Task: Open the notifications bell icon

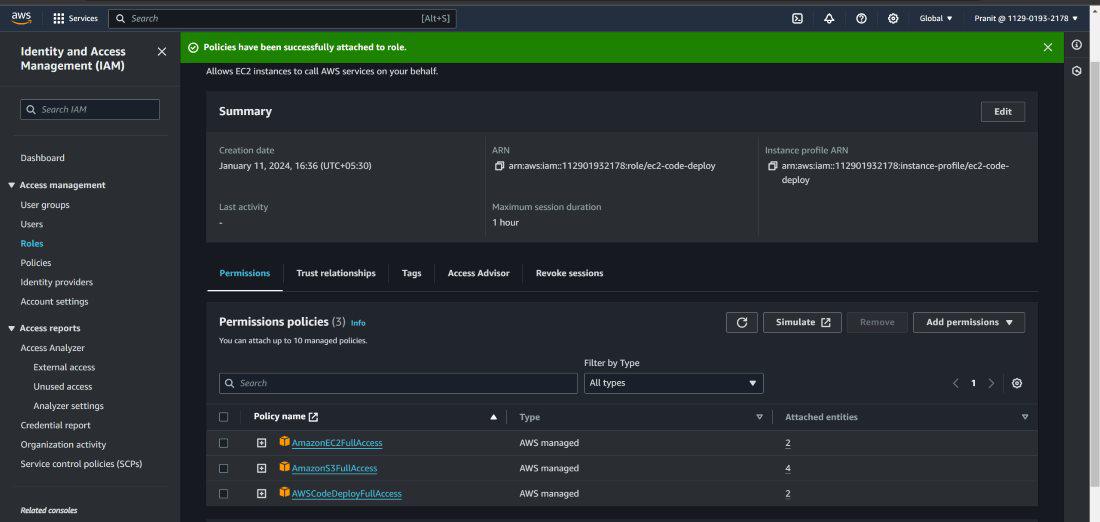Action: (829, 18)
